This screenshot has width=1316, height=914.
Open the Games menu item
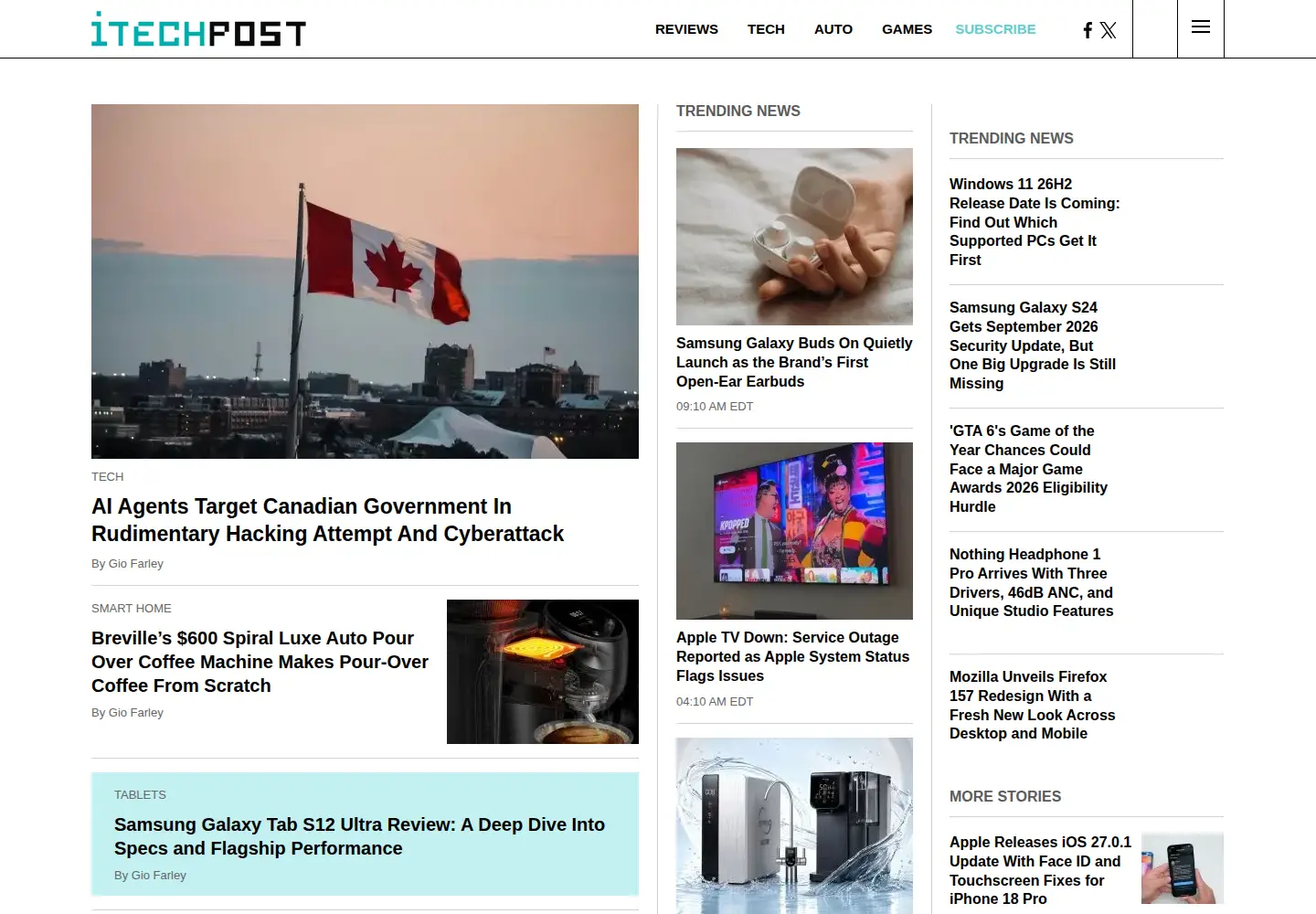[x=907, y=29]
